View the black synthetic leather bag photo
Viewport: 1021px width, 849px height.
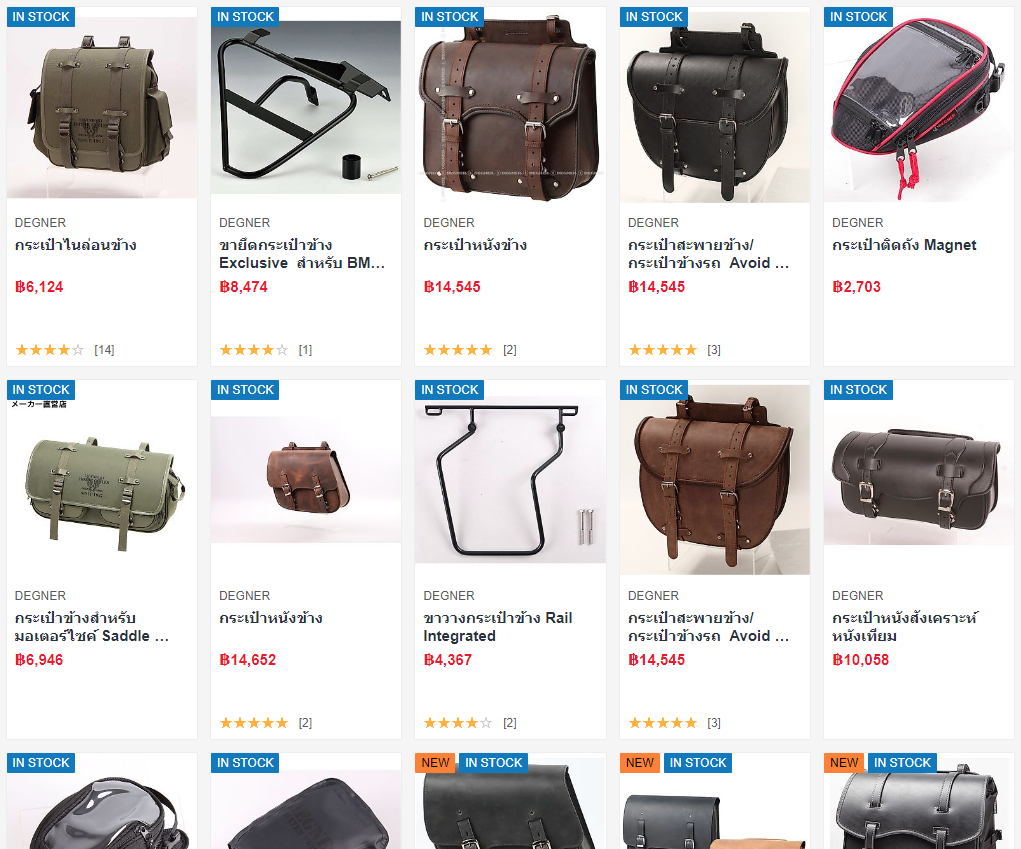pyautogui.click(x=919, y=480)
